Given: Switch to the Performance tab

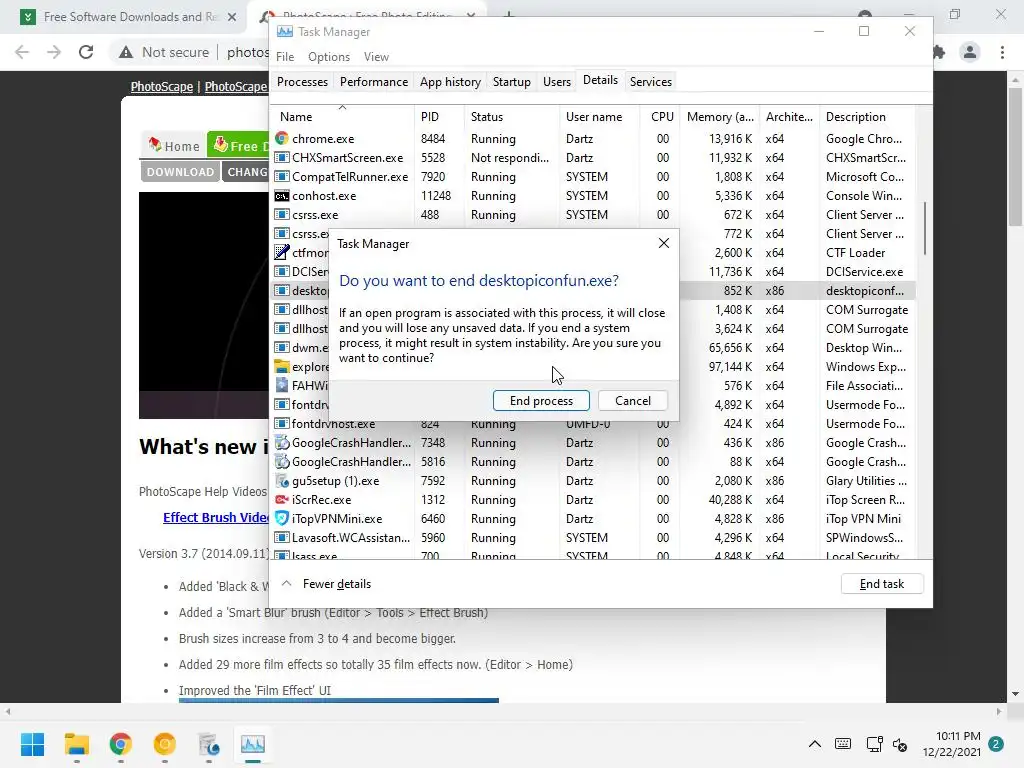Looking at the screenshot, I should point(374,82).
